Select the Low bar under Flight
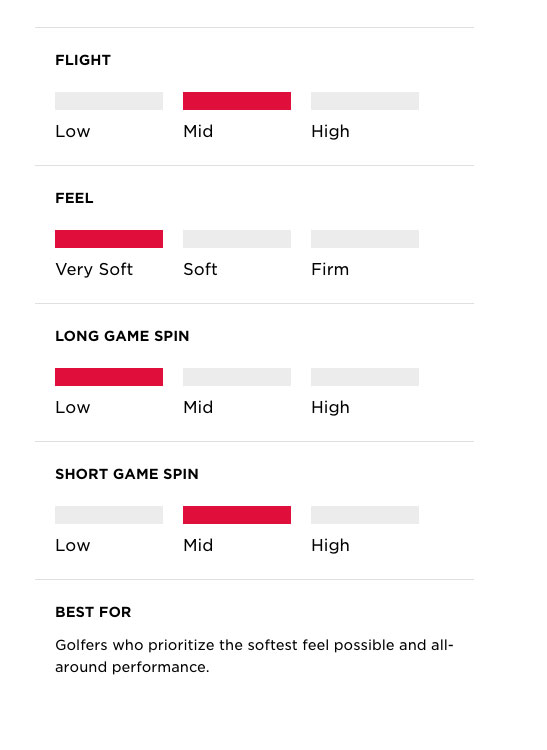Viewport: 547px width, 750px height. coord(109,101)
